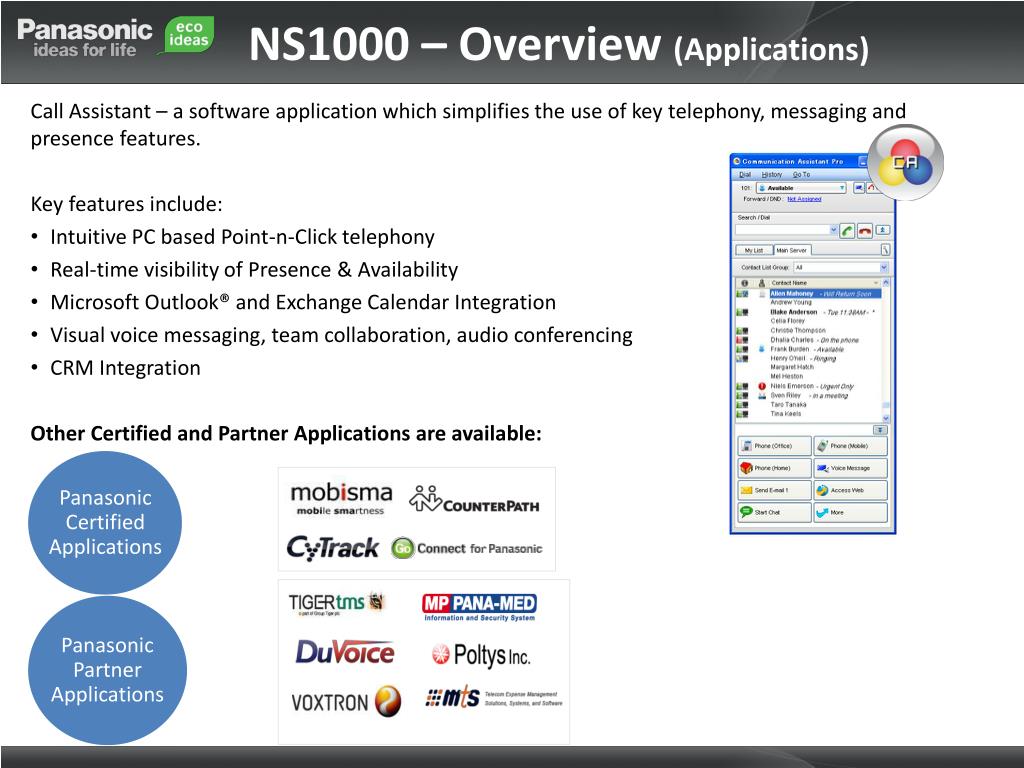Switch to the My List tab
The height and width of the screenshot is (768, 1024).
tap(754, 250)
